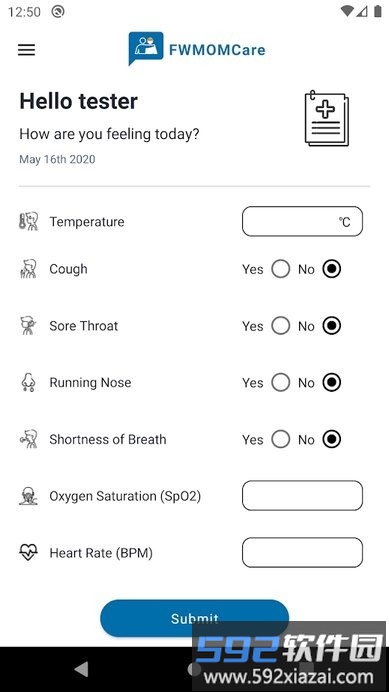The width and height of the screenshot is (389, 692).
Task: Tap the Android back navigation button
Action: pos(81,669)
